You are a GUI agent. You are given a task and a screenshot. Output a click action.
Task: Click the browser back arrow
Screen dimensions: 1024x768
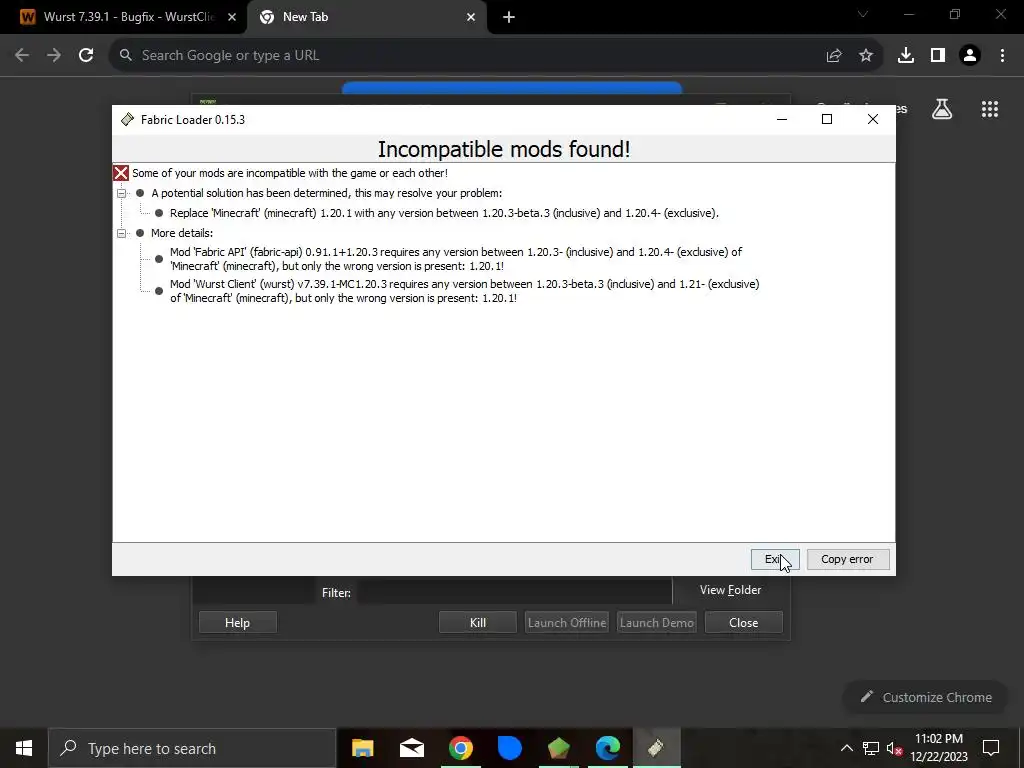click(x=22, y=56)
